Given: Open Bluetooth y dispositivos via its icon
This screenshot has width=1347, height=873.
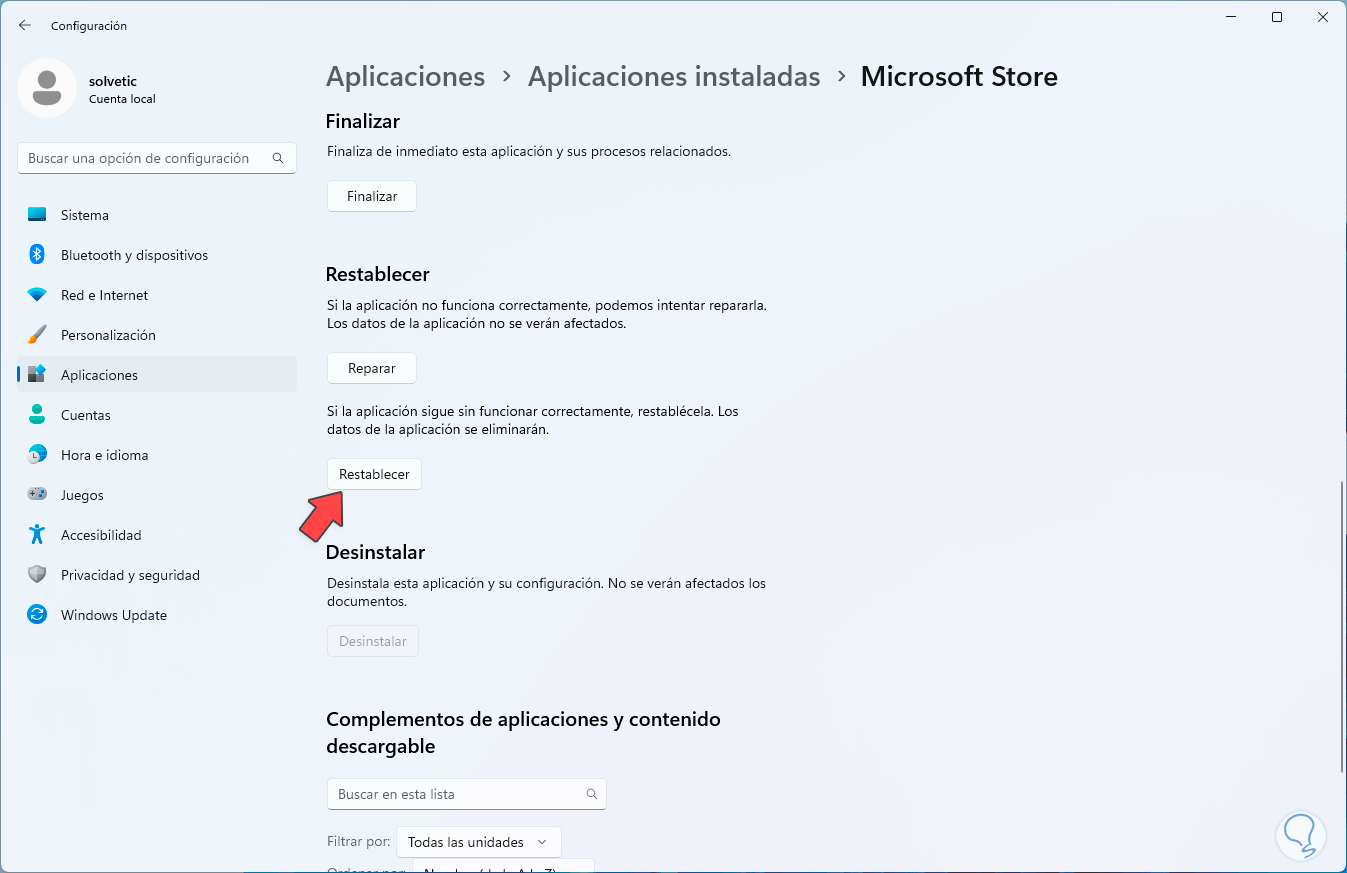Looking at the screenshot, I should (x=37, y=255).
